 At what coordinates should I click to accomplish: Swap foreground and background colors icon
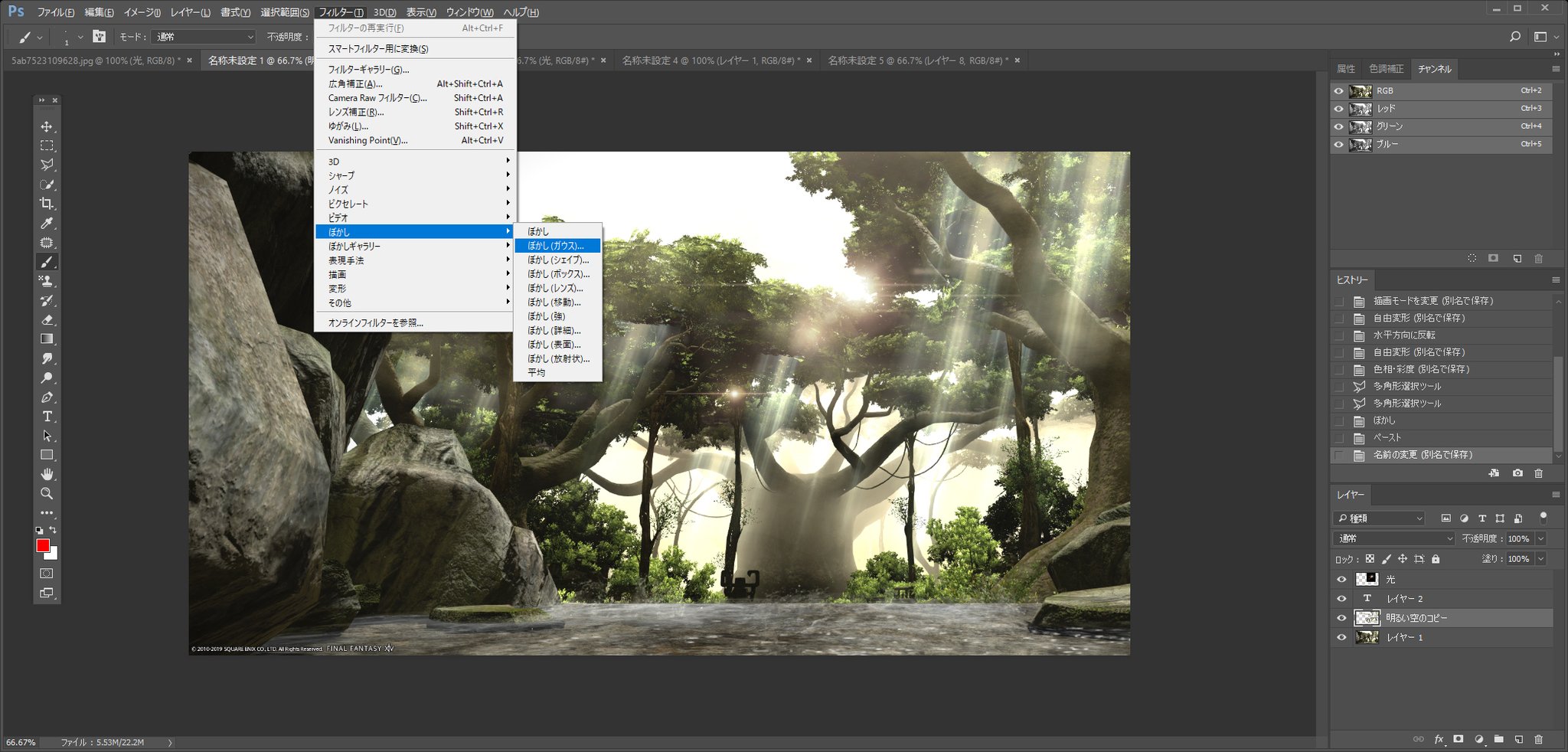click(x=53, y=530)
